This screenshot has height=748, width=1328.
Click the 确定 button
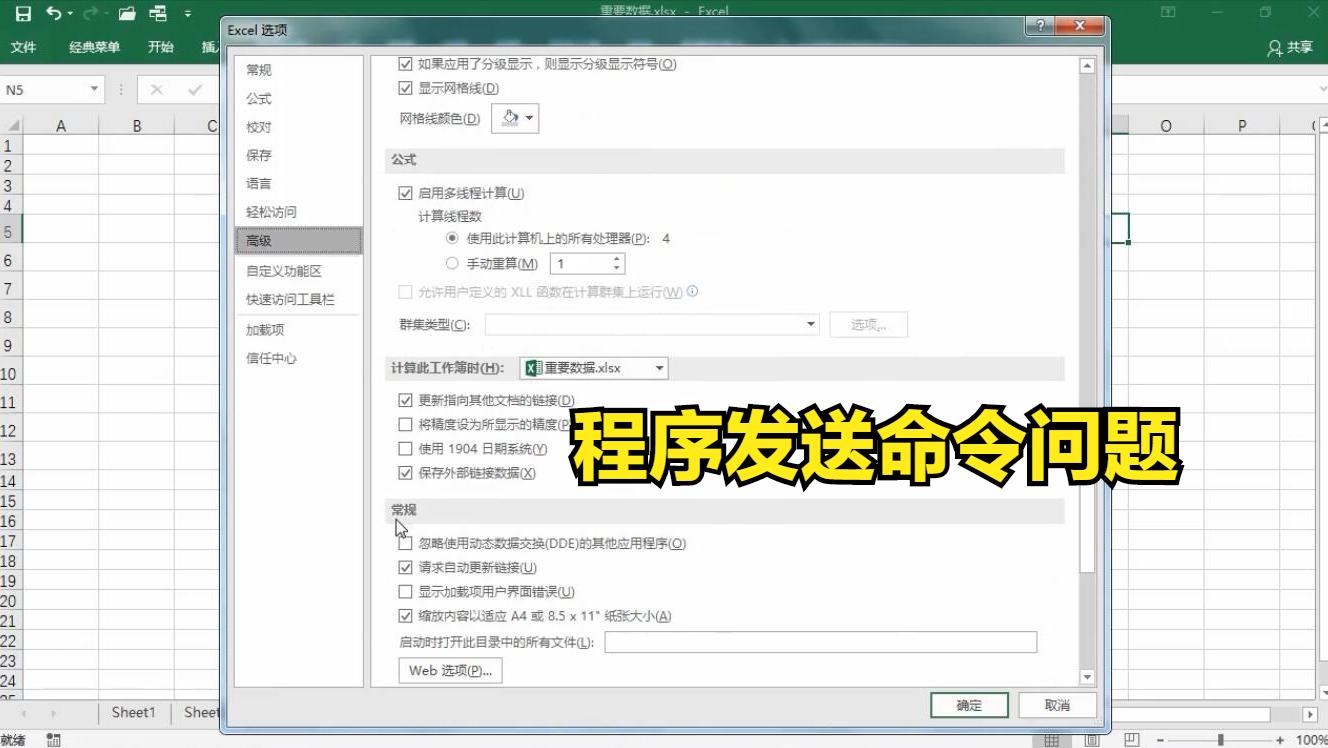[968, 704]
